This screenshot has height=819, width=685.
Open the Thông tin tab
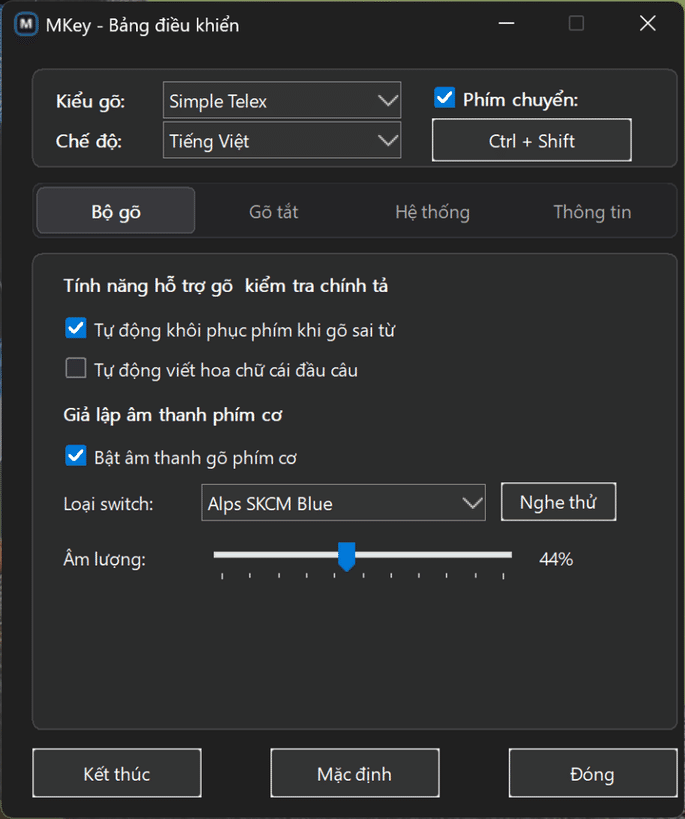pyautogui.click(x=592, y=212)
